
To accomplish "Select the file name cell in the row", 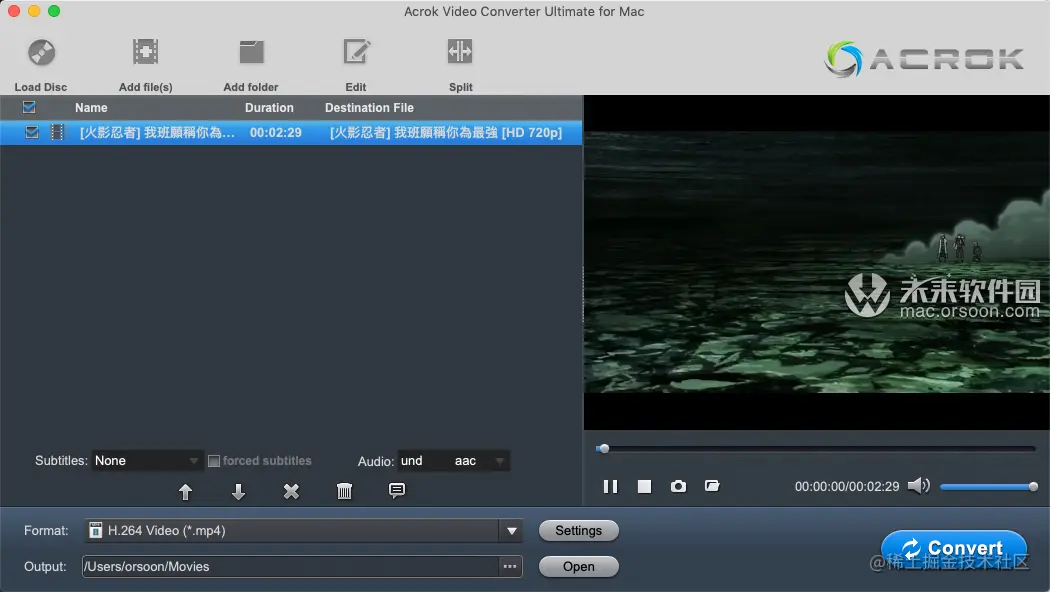I will [157, 133].
